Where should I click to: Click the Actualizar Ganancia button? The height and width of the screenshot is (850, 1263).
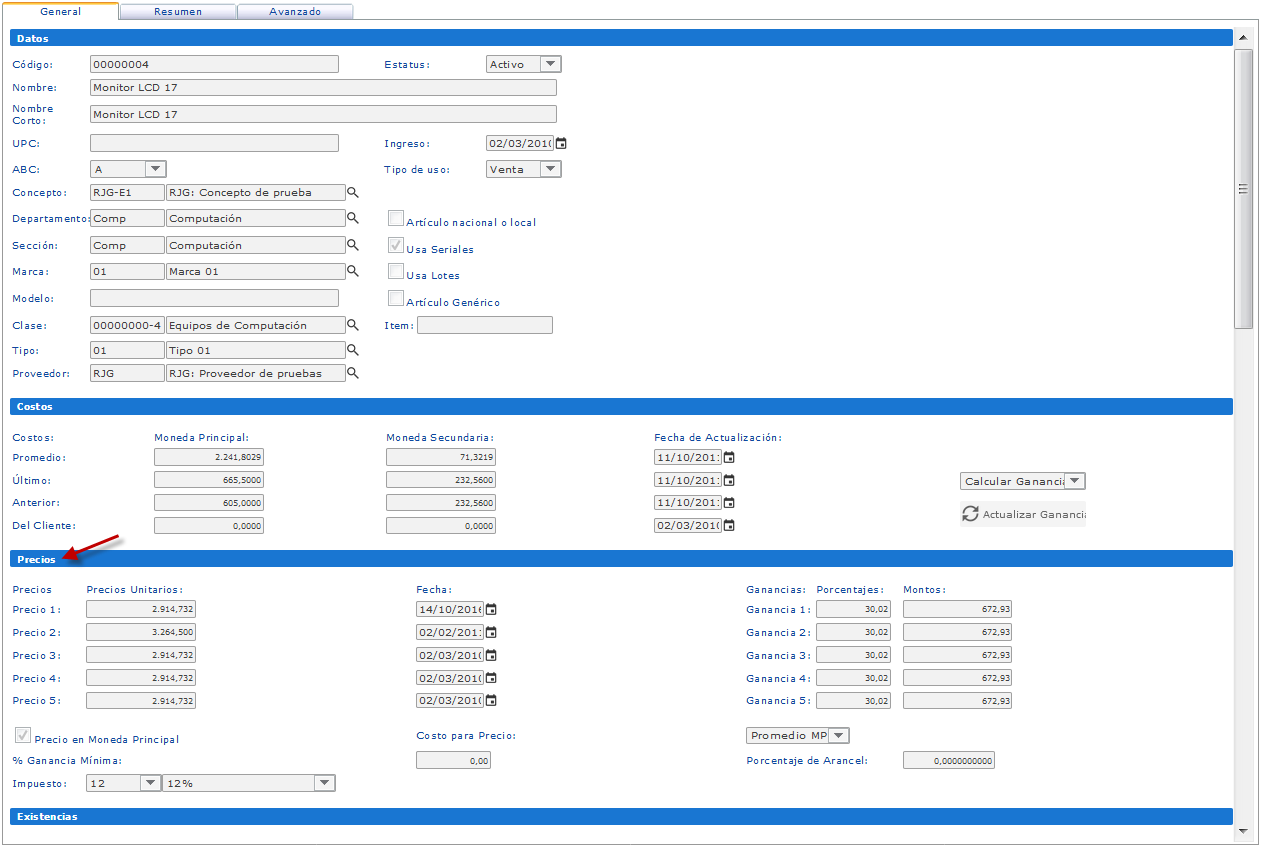coord(1023,515)
